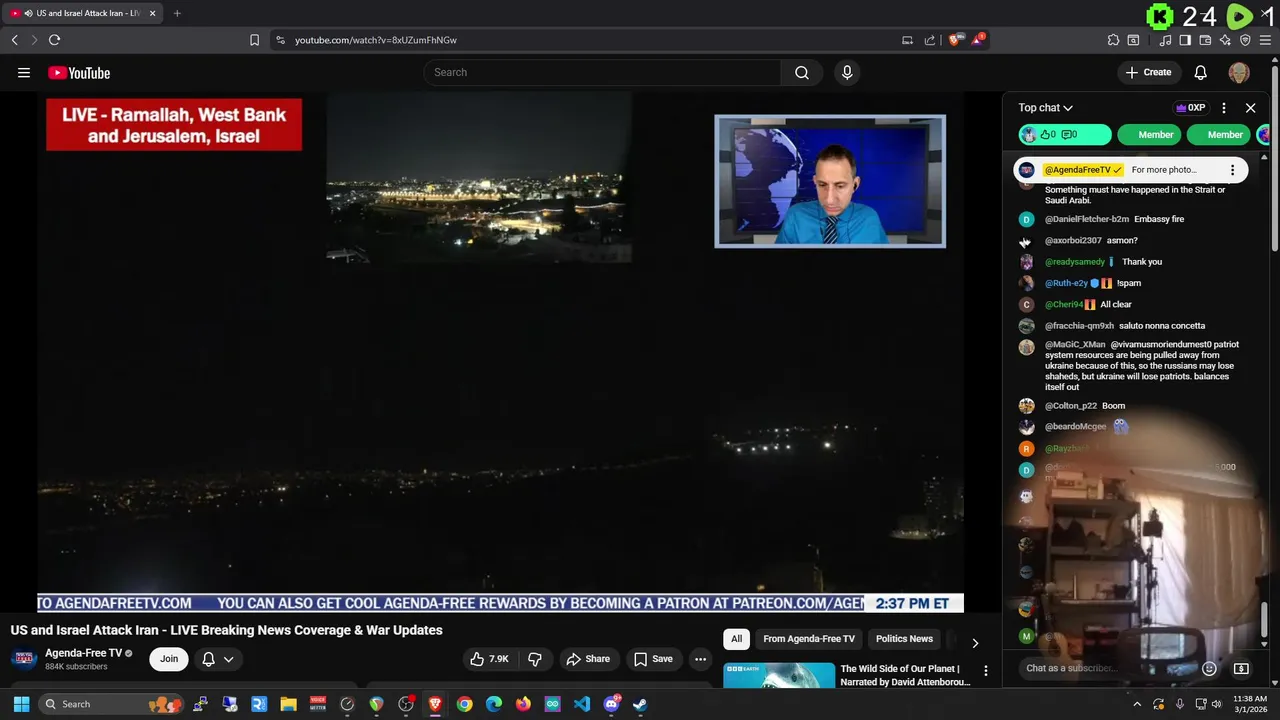Open the browser main menu

[x=1265, y=40]
